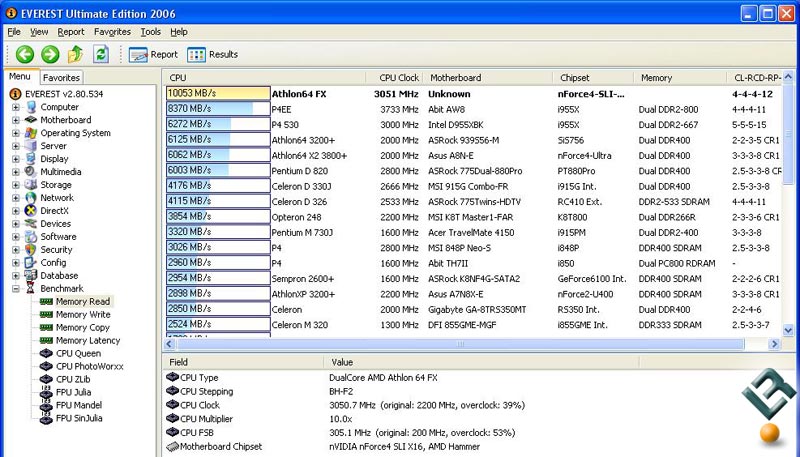The image size is (800, 457).
Task: Select the Computer icon in tree
Action: [x=31, y=107]
